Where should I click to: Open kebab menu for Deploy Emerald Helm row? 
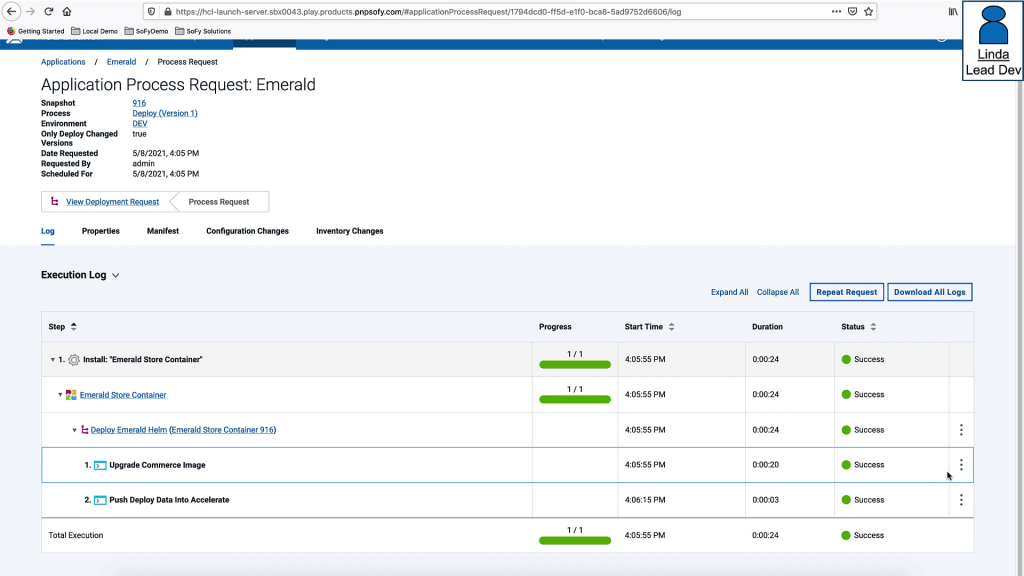(x=961, y=430)
